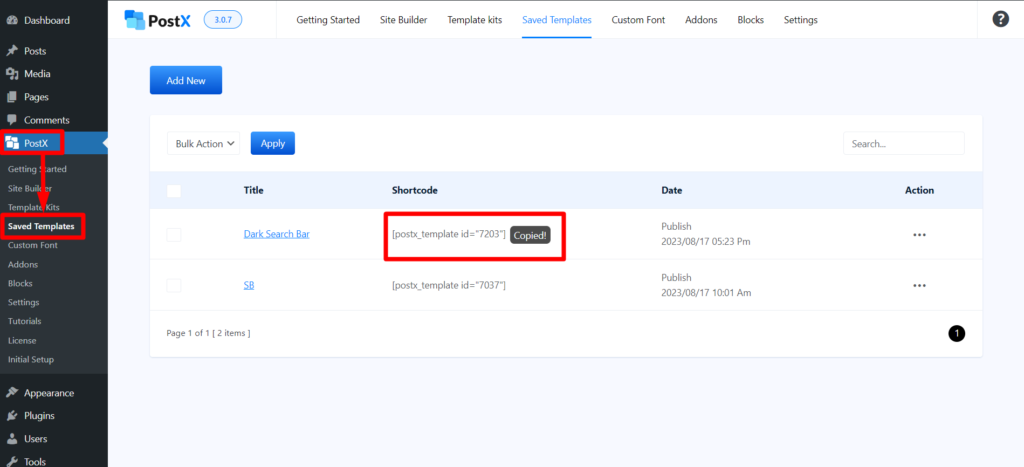Image resolution: width=1024 pixels, height=467 pixels.
Task: Open the Bulk Action dropdown
Action: (x=204, y=144)
